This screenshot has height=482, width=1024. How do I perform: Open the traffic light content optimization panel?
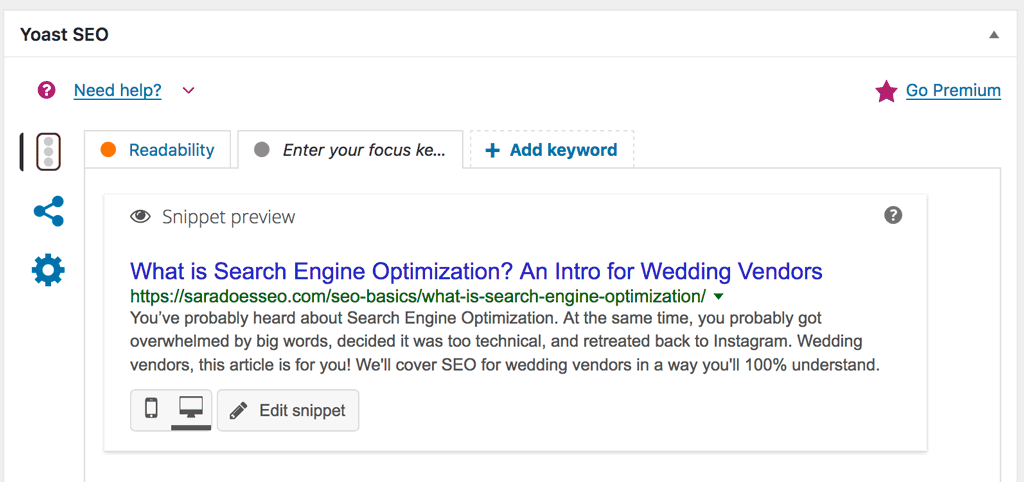pos(48,152)
